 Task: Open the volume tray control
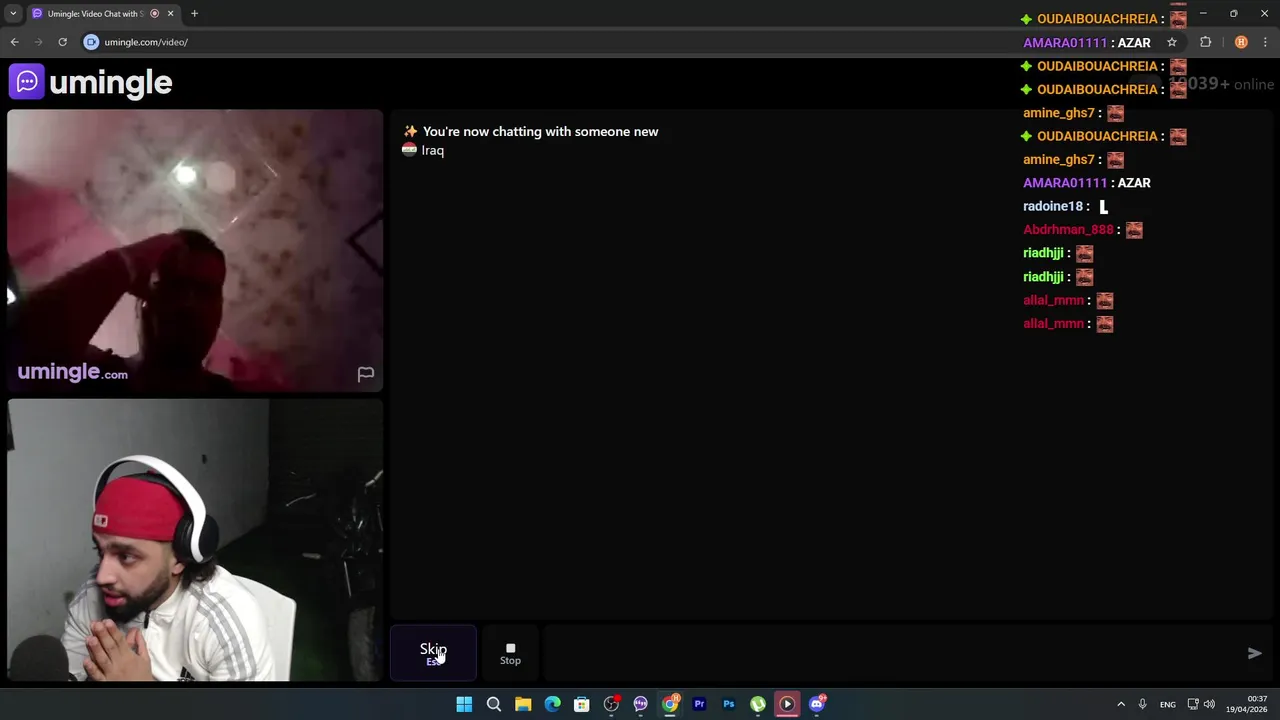[x=1209, y=704]
